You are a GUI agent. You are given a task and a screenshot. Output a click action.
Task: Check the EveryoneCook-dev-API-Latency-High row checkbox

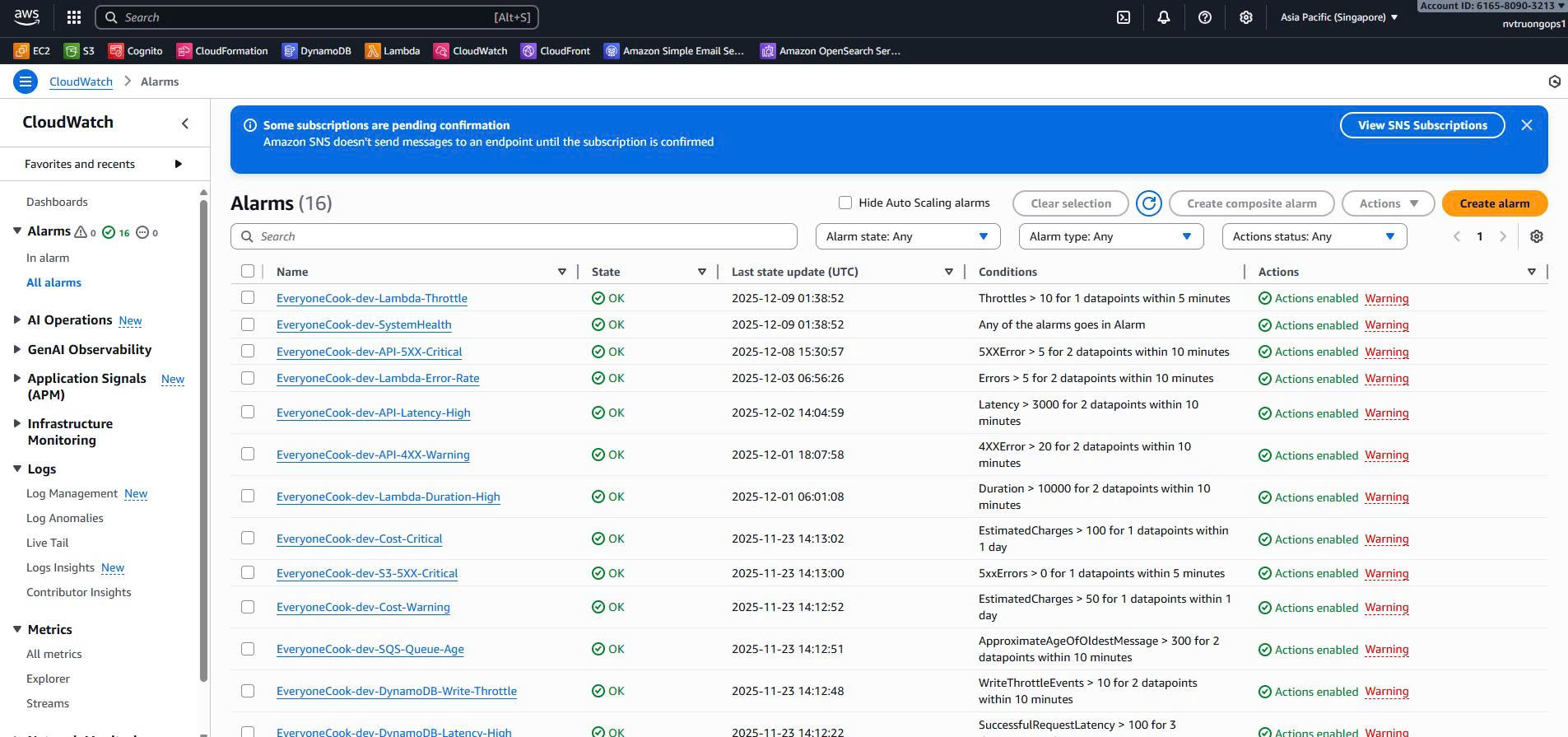(x=248, y=412)
